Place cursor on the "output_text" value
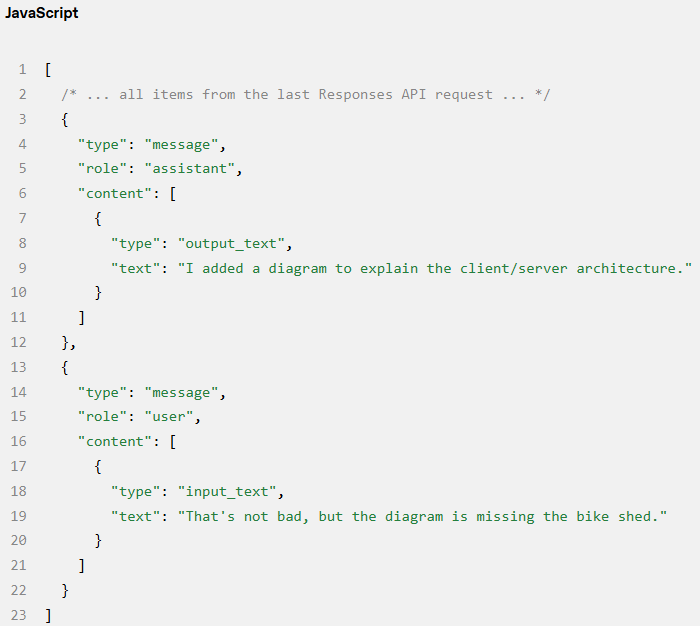This screenshot has width=700, height=626. 234,243
